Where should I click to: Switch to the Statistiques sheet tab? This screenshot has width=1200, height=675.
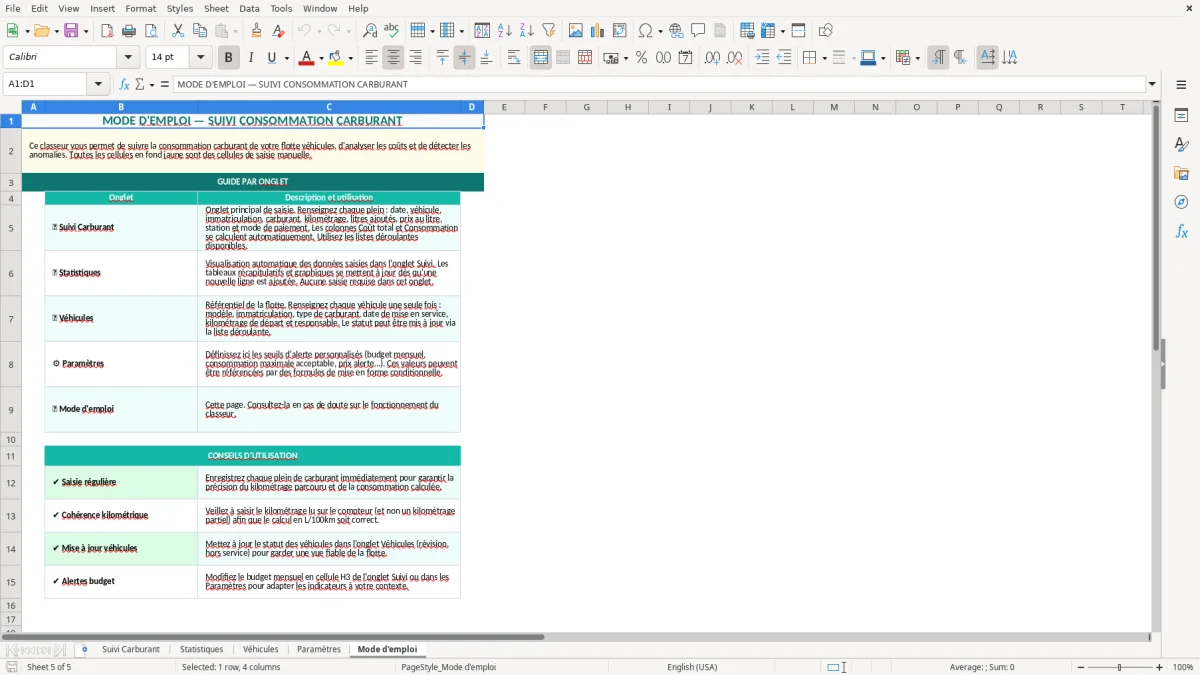pyautogui.click(x=201, y=649)
